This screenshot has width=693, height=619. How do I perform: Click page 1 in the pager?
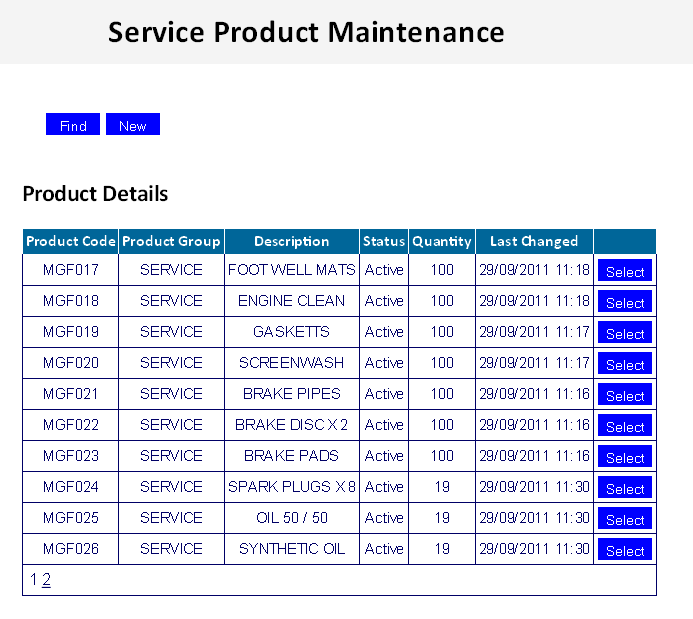point(34,579)
